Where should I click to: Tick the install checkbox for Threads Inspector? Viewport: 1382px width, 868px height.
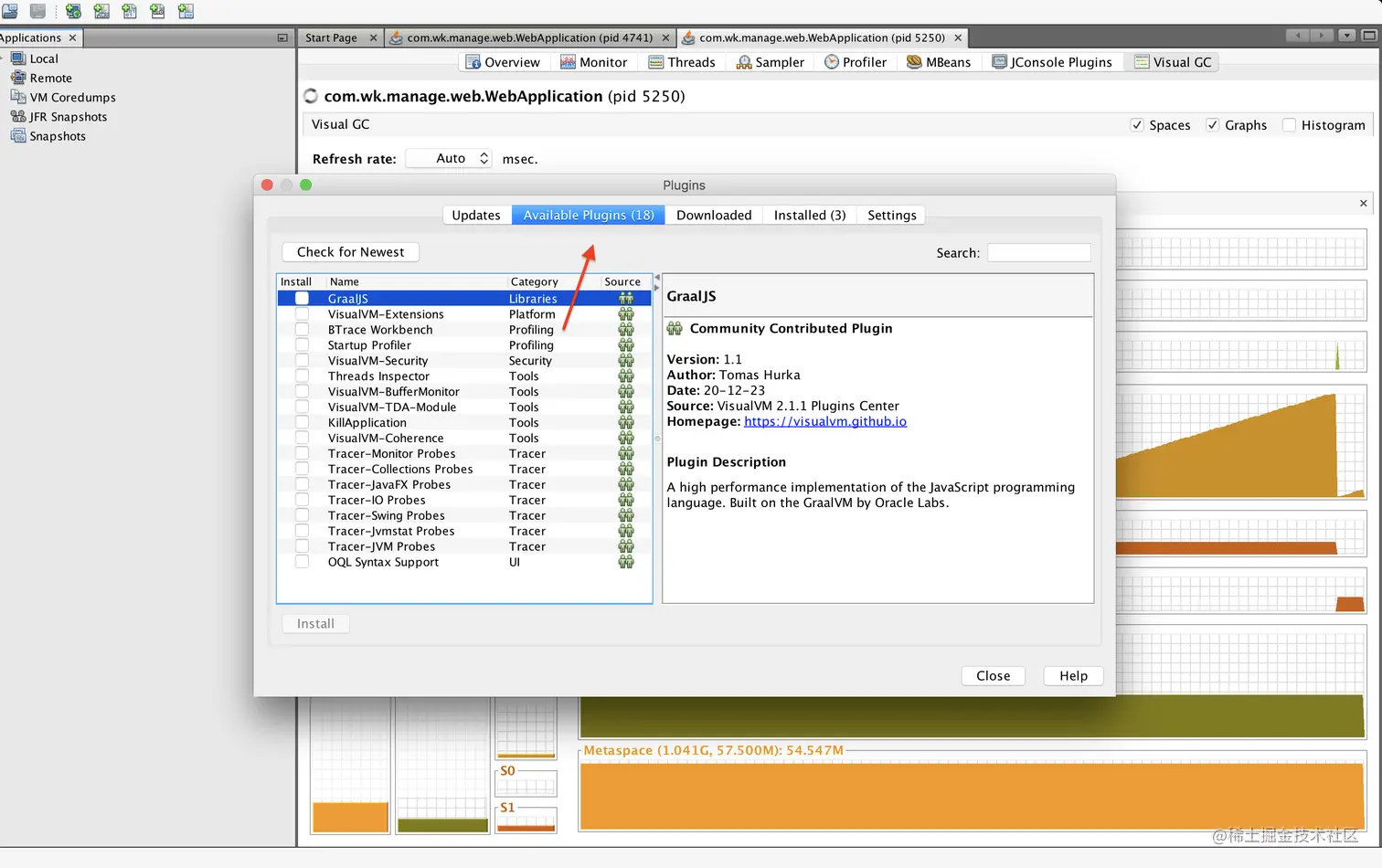tap(302, 376)
